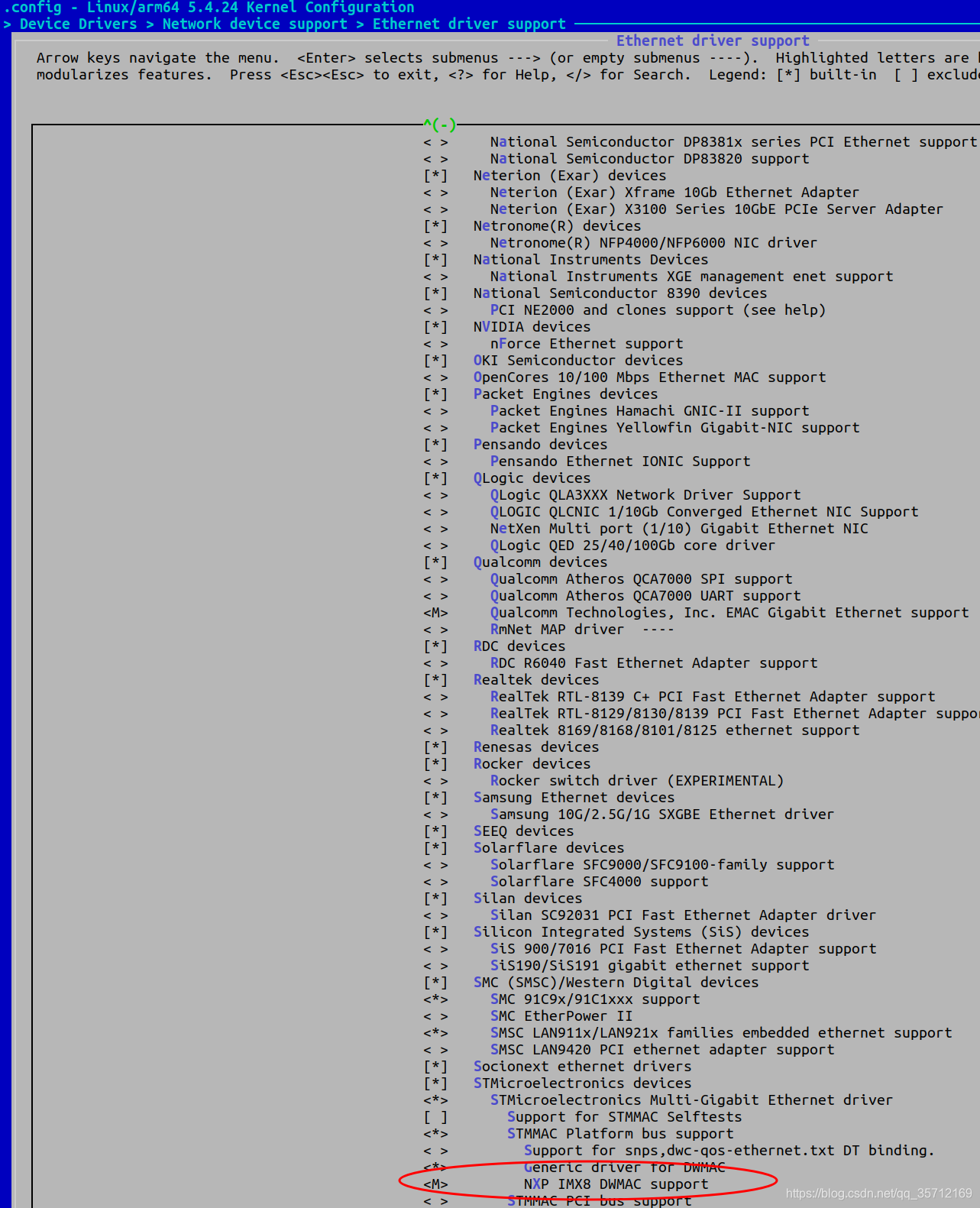Viewport: 980px width, 1208px height.
Task: Toggle the Socionext ethernet drivers checkbox
Action: 436,1067
